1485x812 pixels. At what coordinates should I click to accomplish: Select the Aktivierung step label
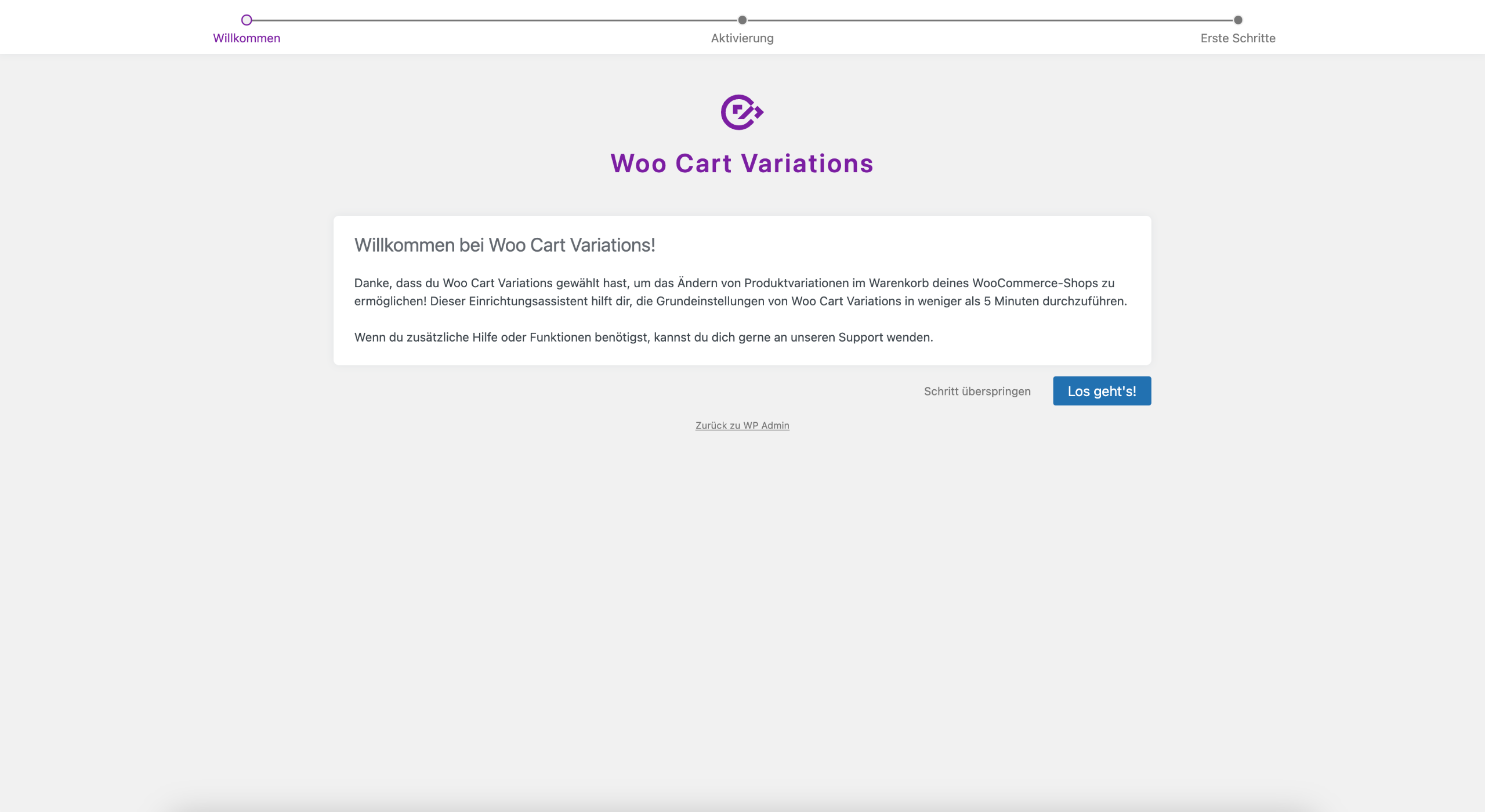coord(742,38)
